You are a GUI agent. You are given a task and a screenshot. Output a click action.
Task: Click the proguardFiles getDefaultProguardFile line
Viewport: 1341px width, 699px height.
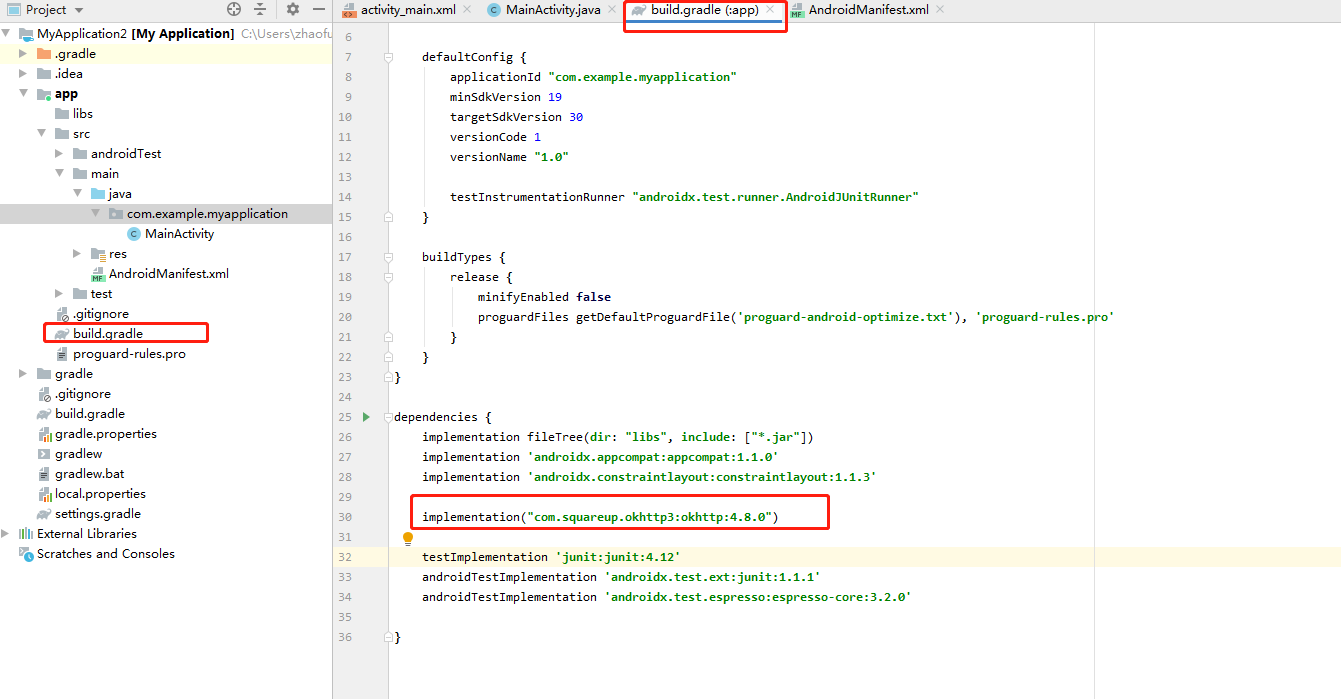pos(796,317)
